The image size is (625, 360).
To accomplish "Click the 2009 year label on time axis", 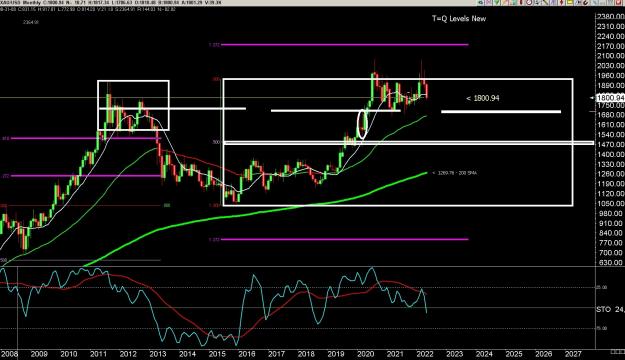I will [39, 354].
